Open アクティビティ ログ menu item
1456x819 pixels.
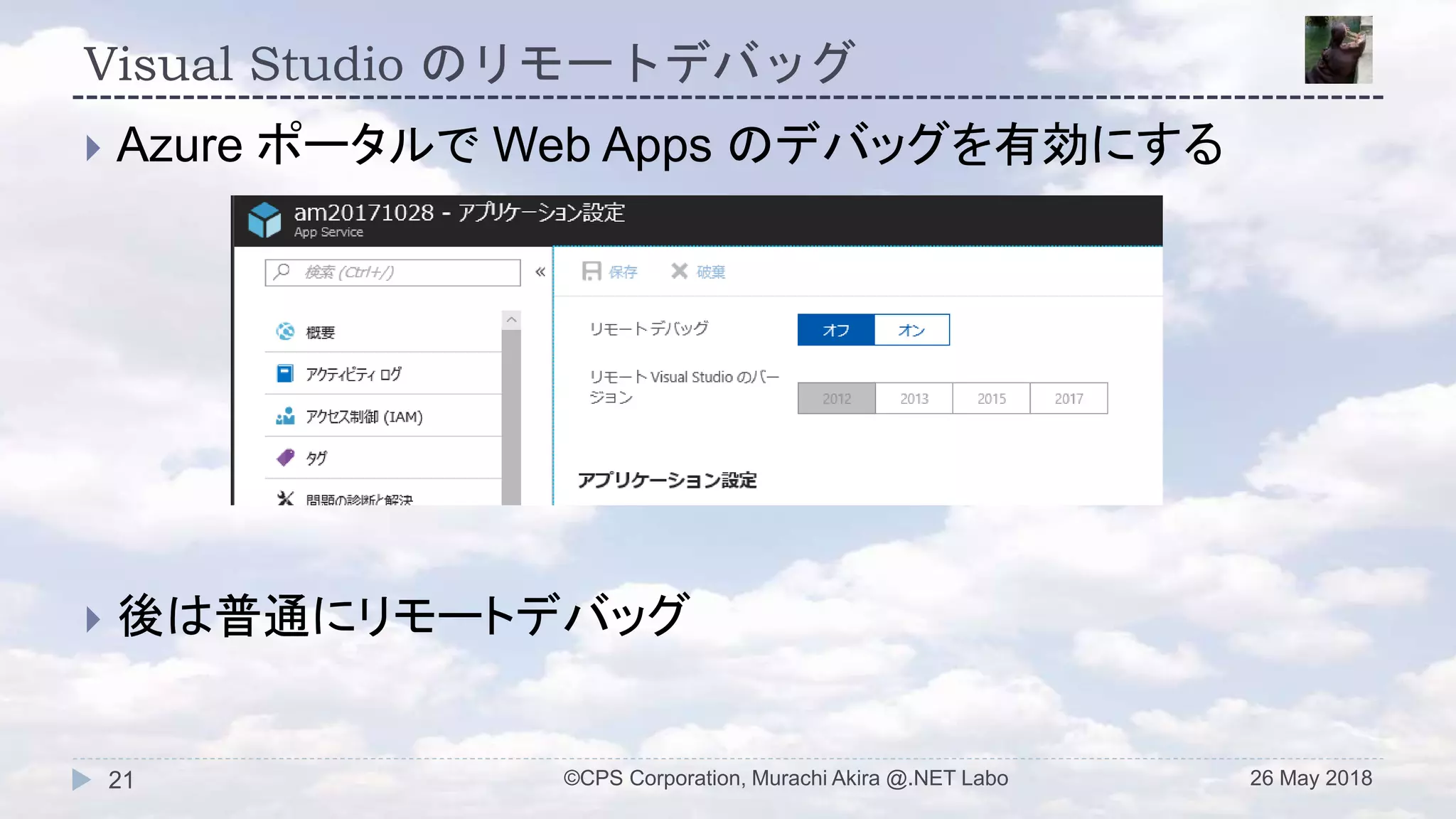383,374
